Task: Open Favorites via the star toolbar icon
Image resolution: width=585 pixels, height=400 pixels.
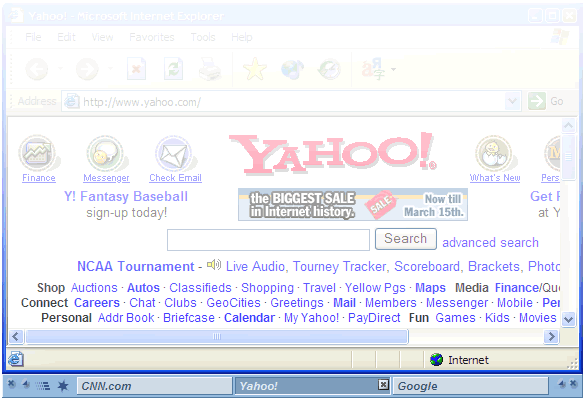Action: pos(255,69)
